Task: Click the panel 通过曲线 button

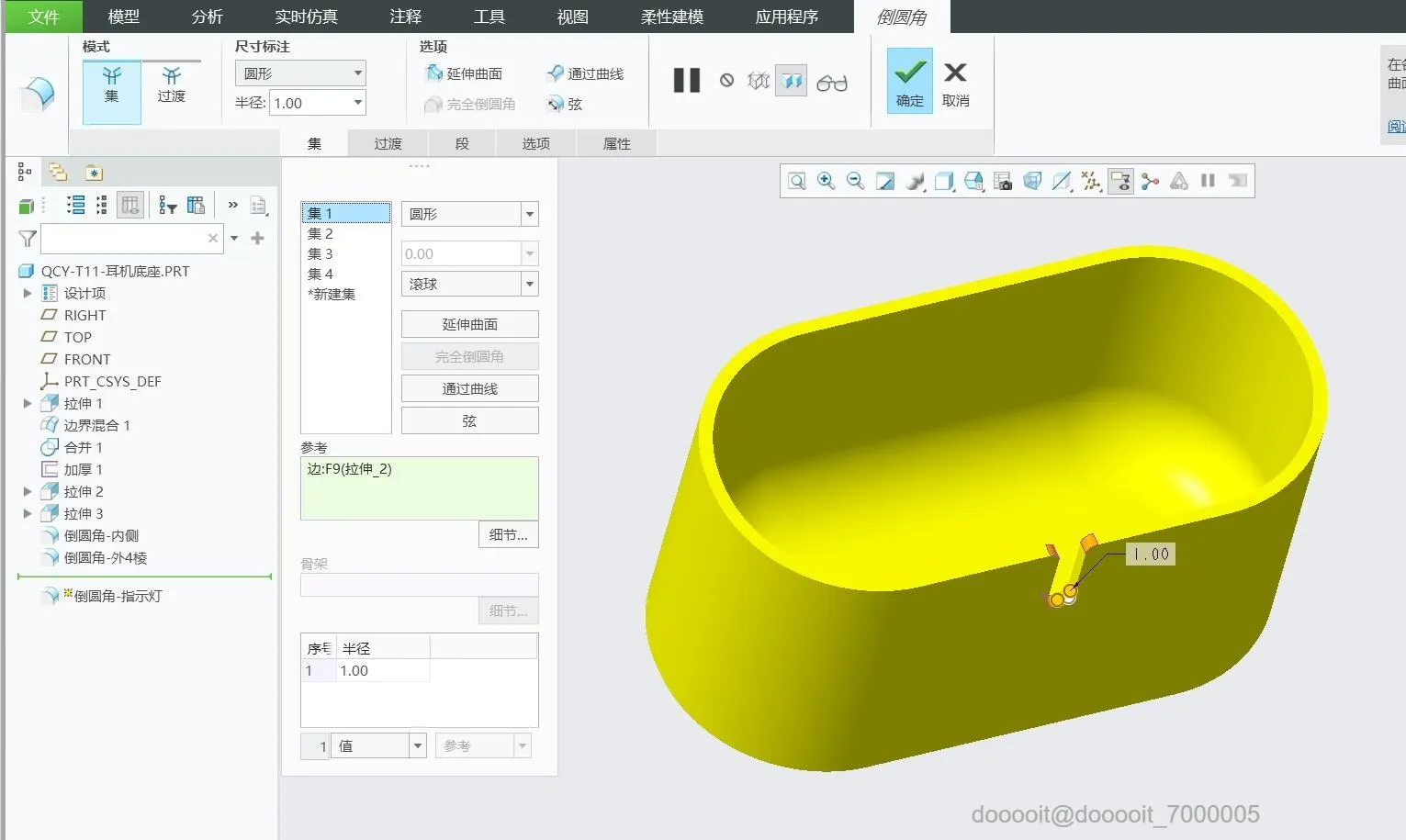Action: coord(470,388)
